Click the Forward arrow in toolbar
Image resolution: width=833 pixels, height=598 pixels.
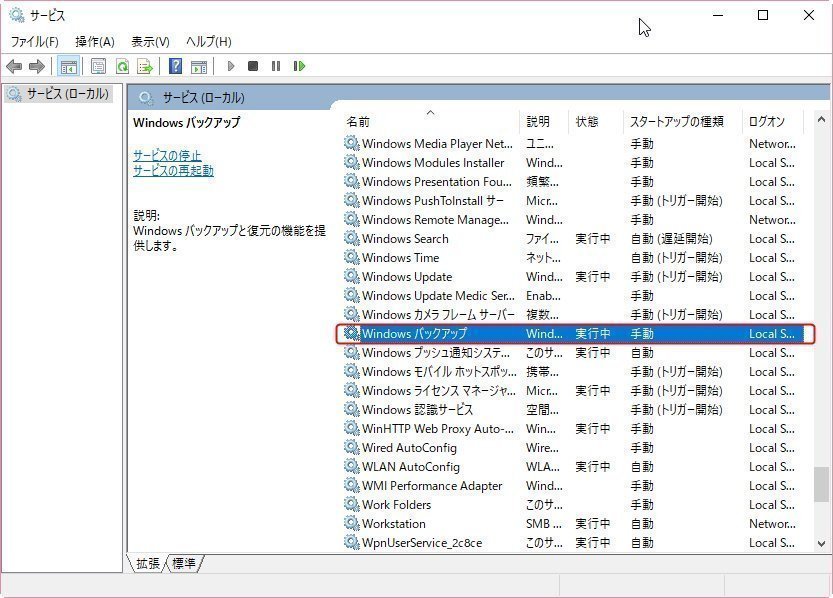(x=37, y=66)
